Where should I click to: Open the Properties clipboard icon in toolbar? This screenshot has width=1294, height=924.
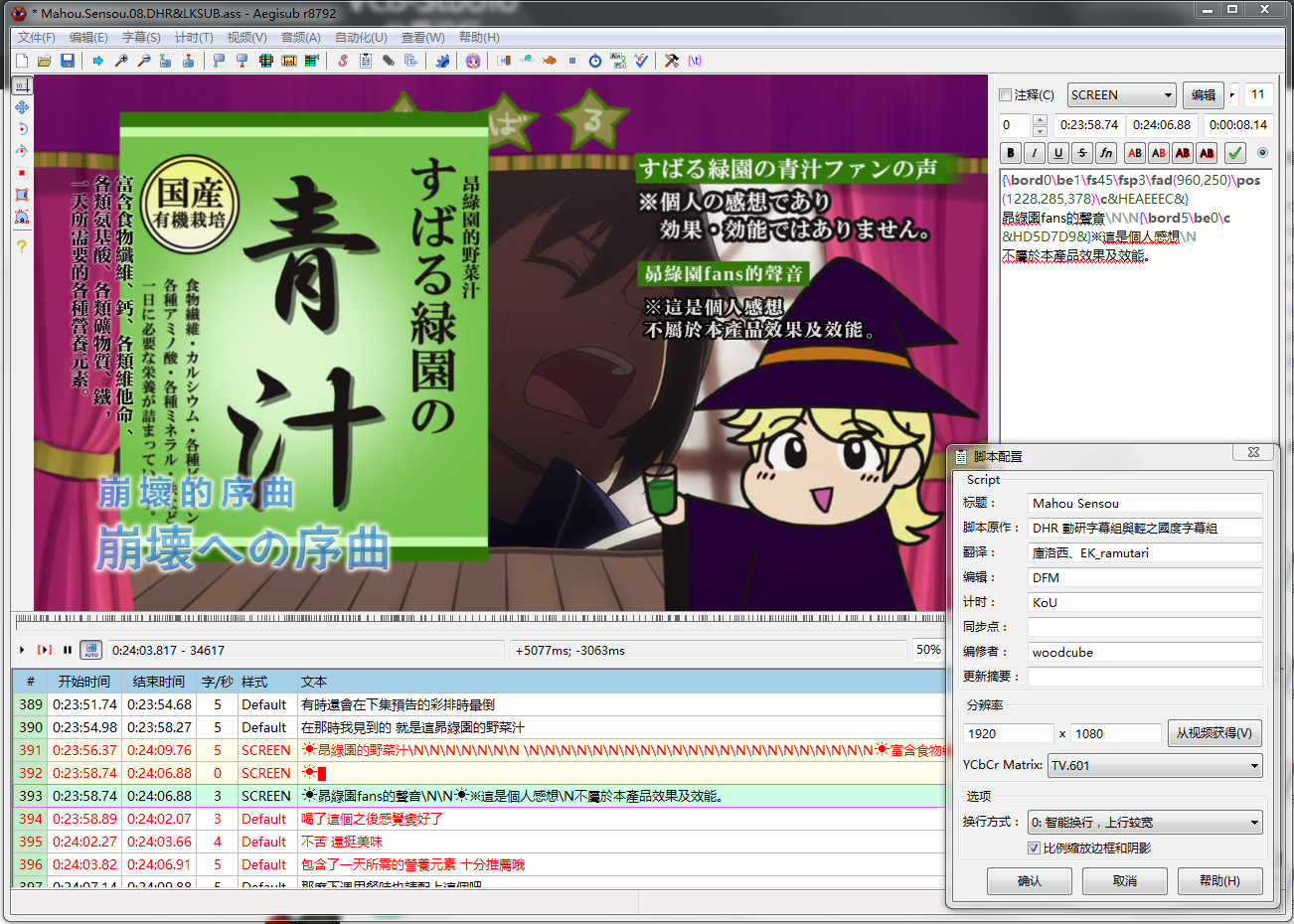tap(366, 61)
